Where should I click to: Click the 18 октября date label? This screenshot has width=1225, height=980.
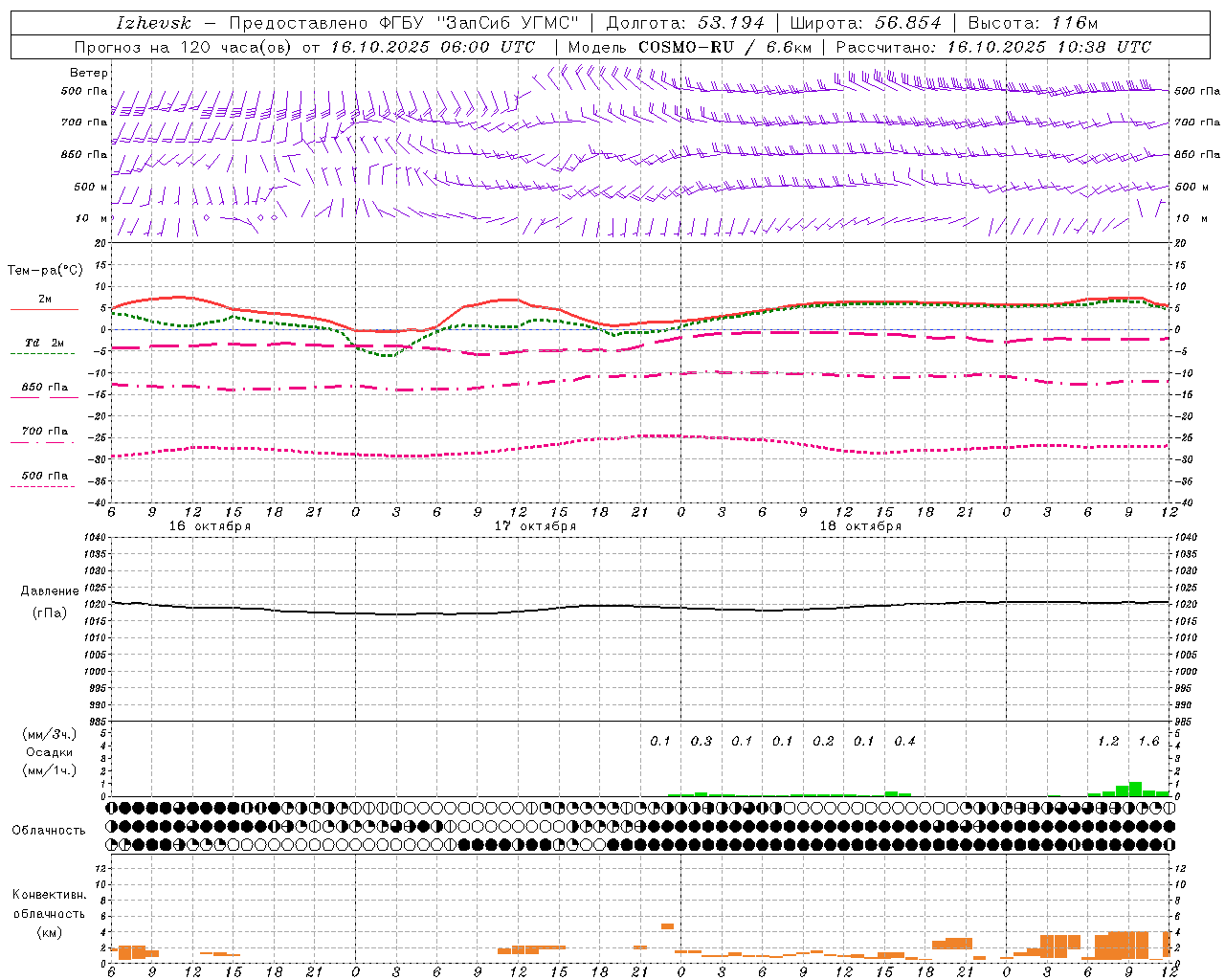(x=860, y=526)
